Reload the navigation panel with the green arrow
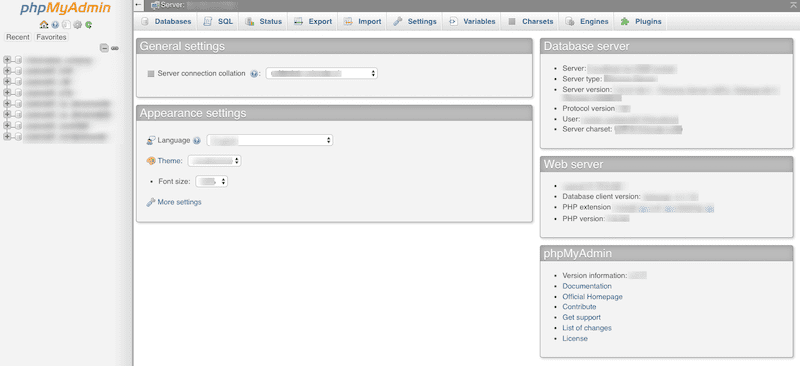Screen dimensions: 800x366 89,25
